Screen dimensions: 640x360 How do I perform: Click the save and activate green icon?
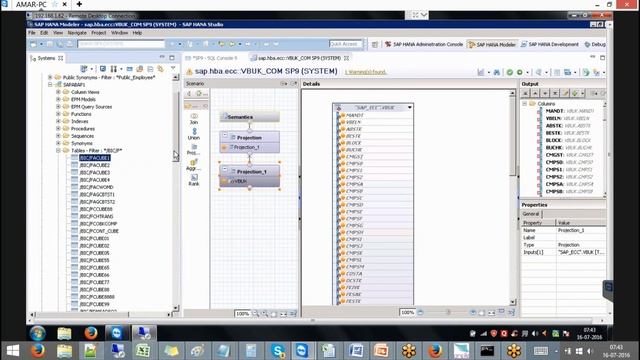[x=520, y=72]
